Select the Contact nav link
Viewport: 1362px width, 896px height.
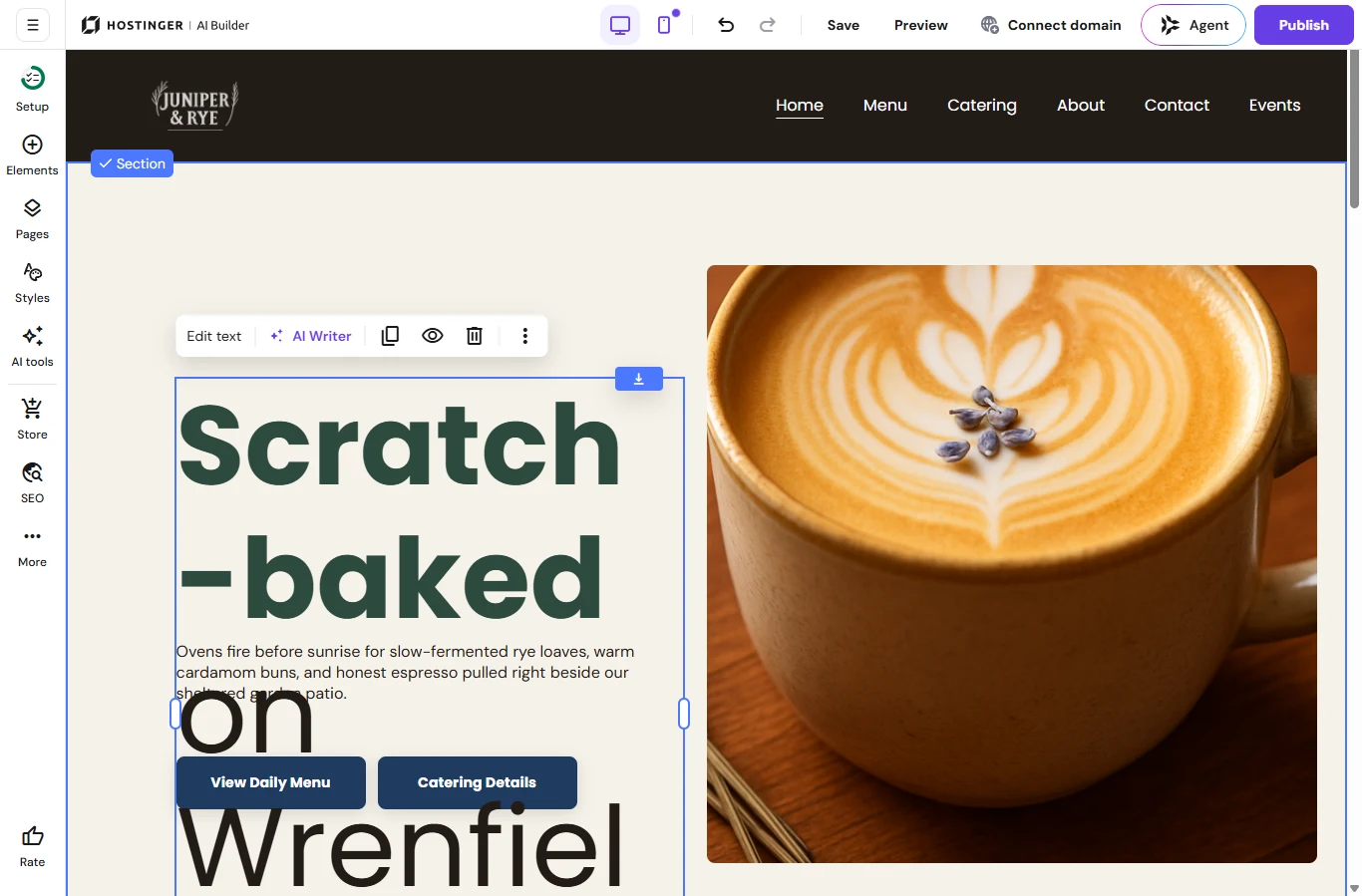coord(1177,105)
